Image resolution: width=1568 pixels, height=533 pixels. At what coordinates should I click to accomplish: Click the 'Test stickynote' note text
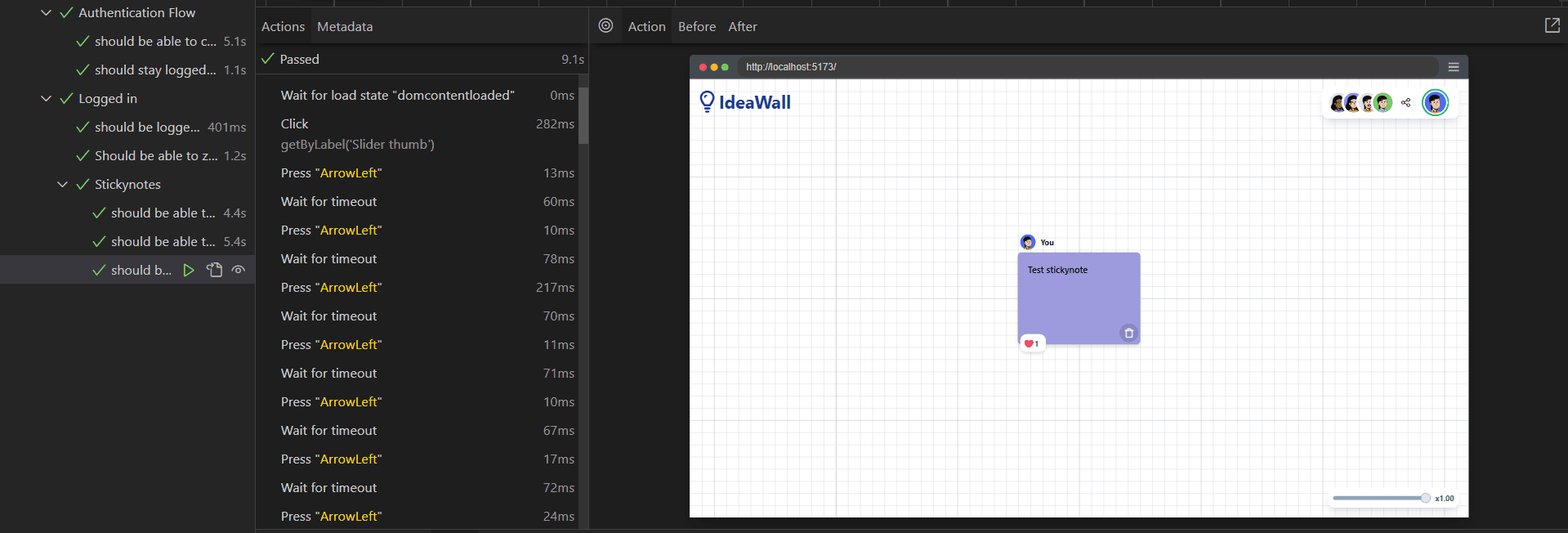pos(1057,270)
